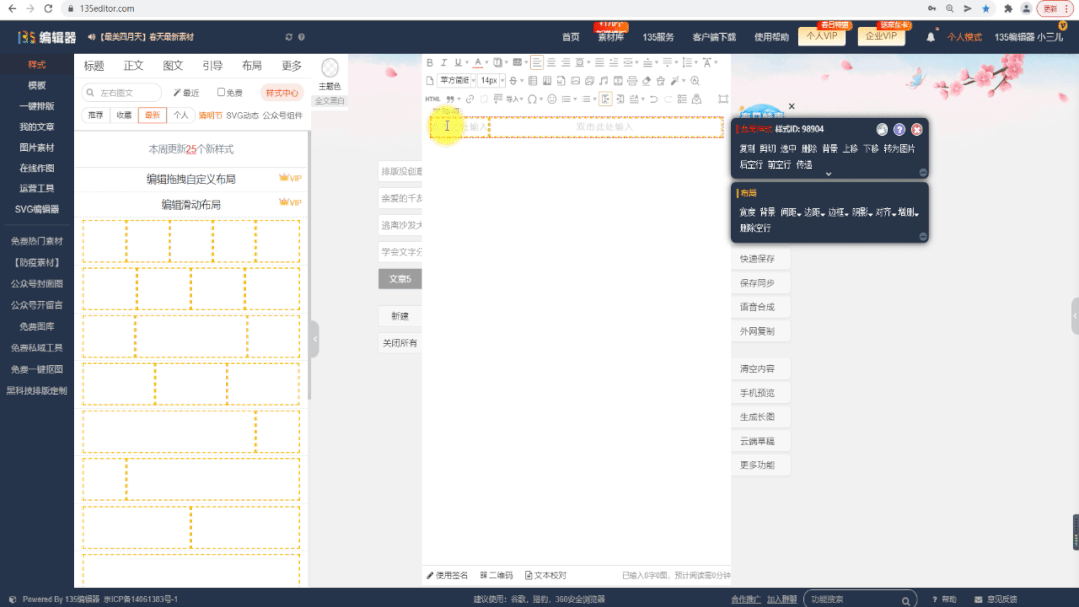Apply italic formatting to text

tap(444, 63)
